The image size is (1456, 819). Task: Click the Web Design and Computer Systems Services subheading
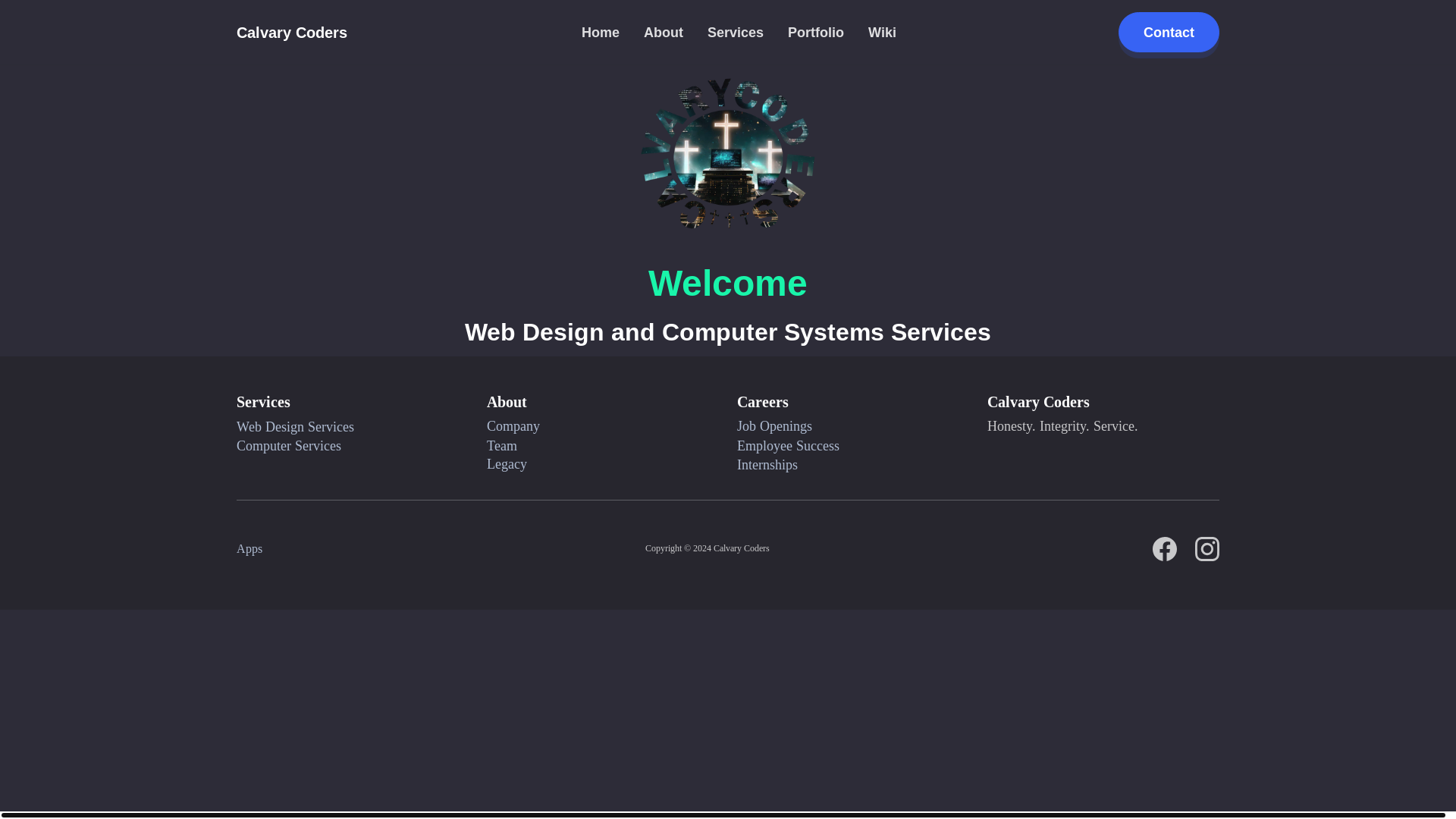click(x=728, y=332)
